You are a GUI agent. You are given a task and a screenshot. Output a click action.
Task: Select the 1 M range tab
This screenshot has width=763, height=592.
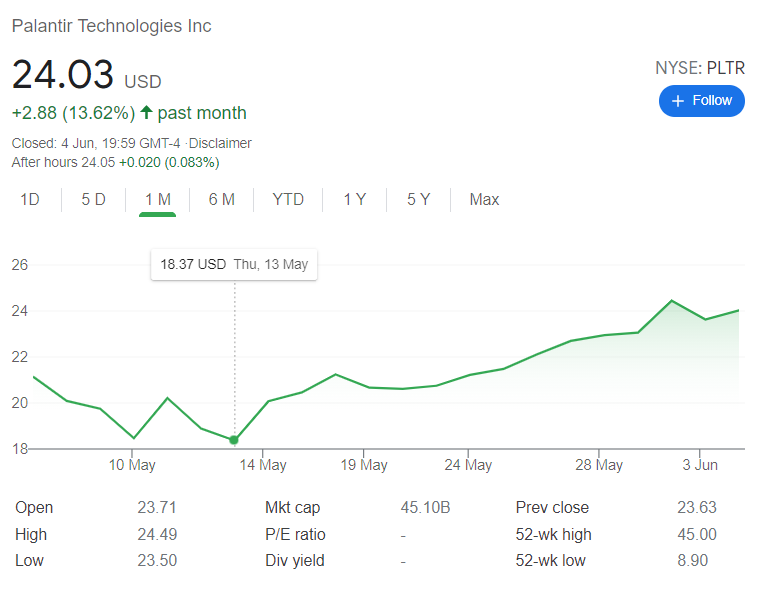tap(158, 199)
